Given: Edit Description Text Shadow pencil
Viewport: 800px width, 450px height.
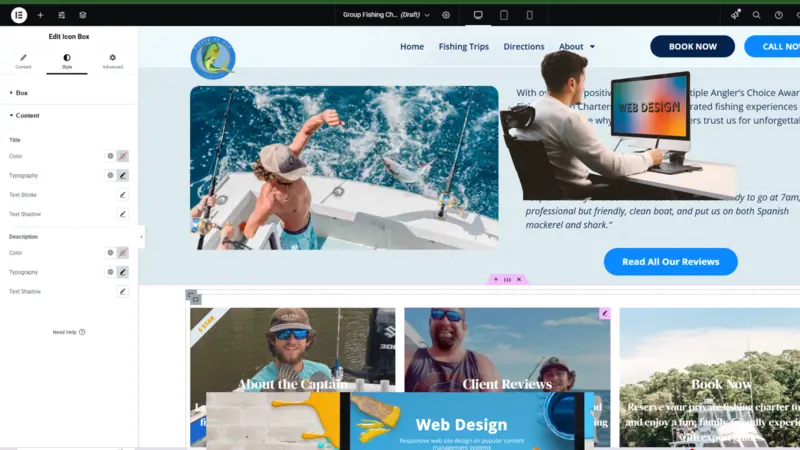Looking at the screenshot, I should (x=122, y=291).
